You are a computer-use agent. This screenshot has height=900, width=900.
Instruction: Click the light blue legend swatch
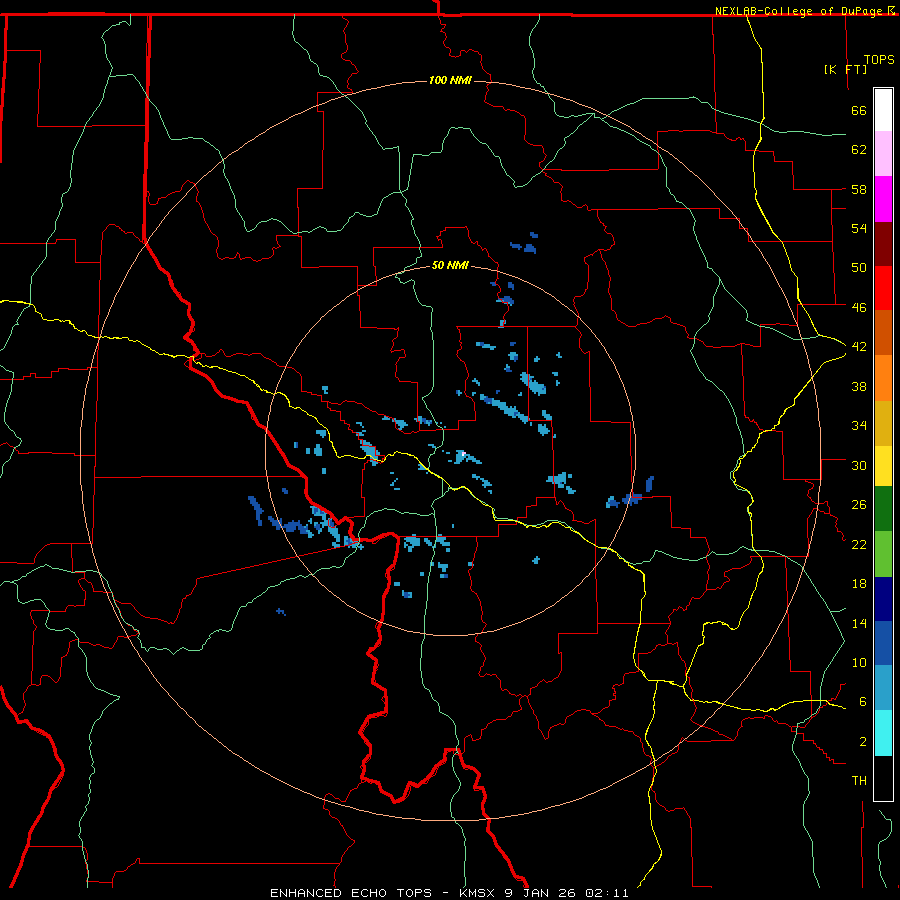pyautogui.click(x=883, y=688)
